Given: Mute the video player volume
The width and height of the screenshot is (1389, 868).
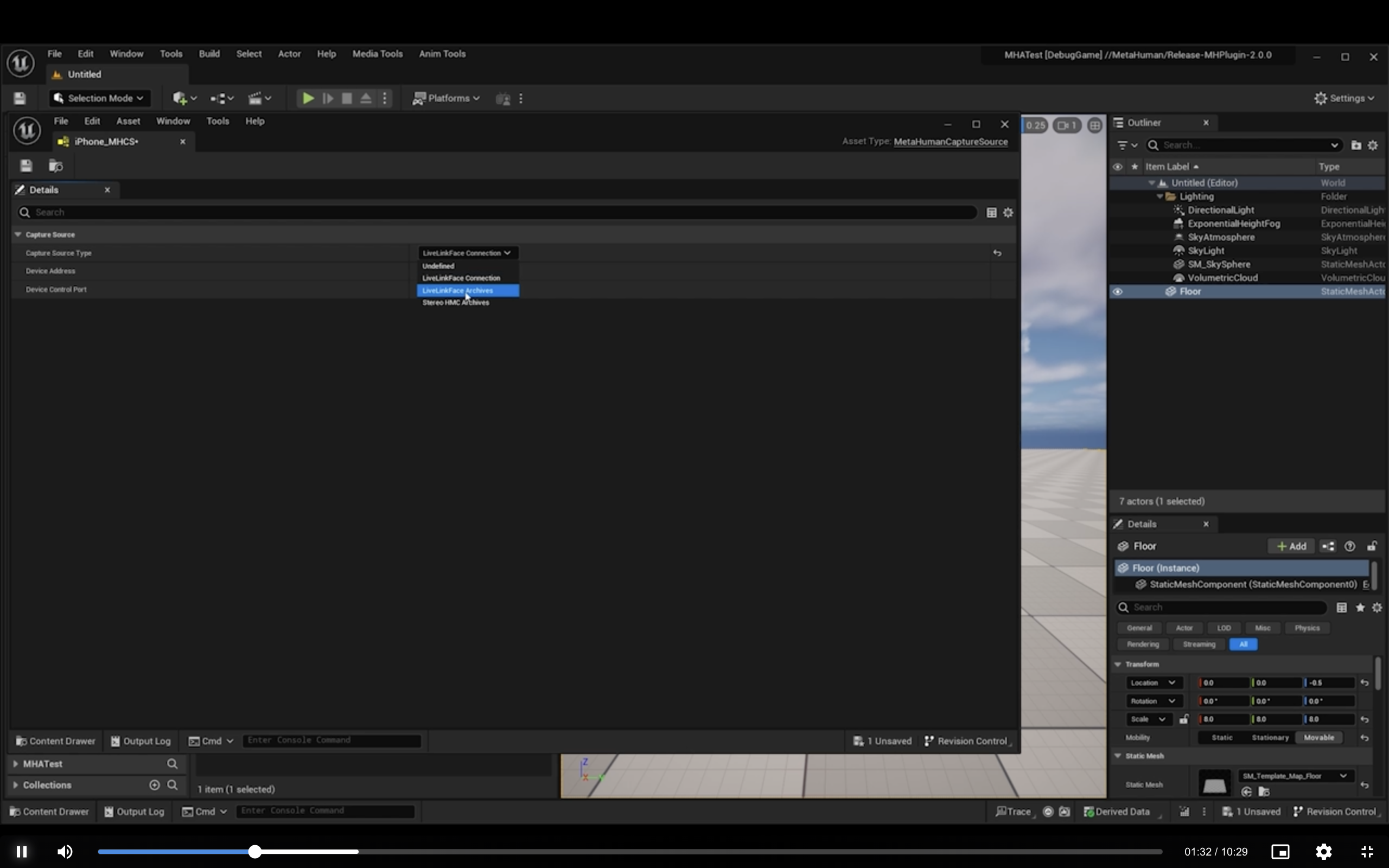Looking at the screenshot, I should click(x=66, y=851).
